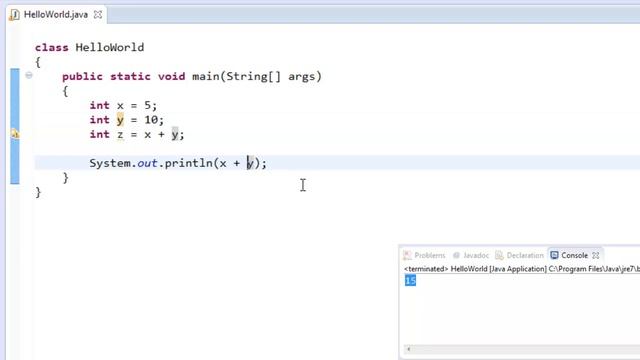Image resolution: width=640 pixels, height=360 pixels.
Task: Click the console horizontal scrollbar left arrow
Action: pos(409,349)
